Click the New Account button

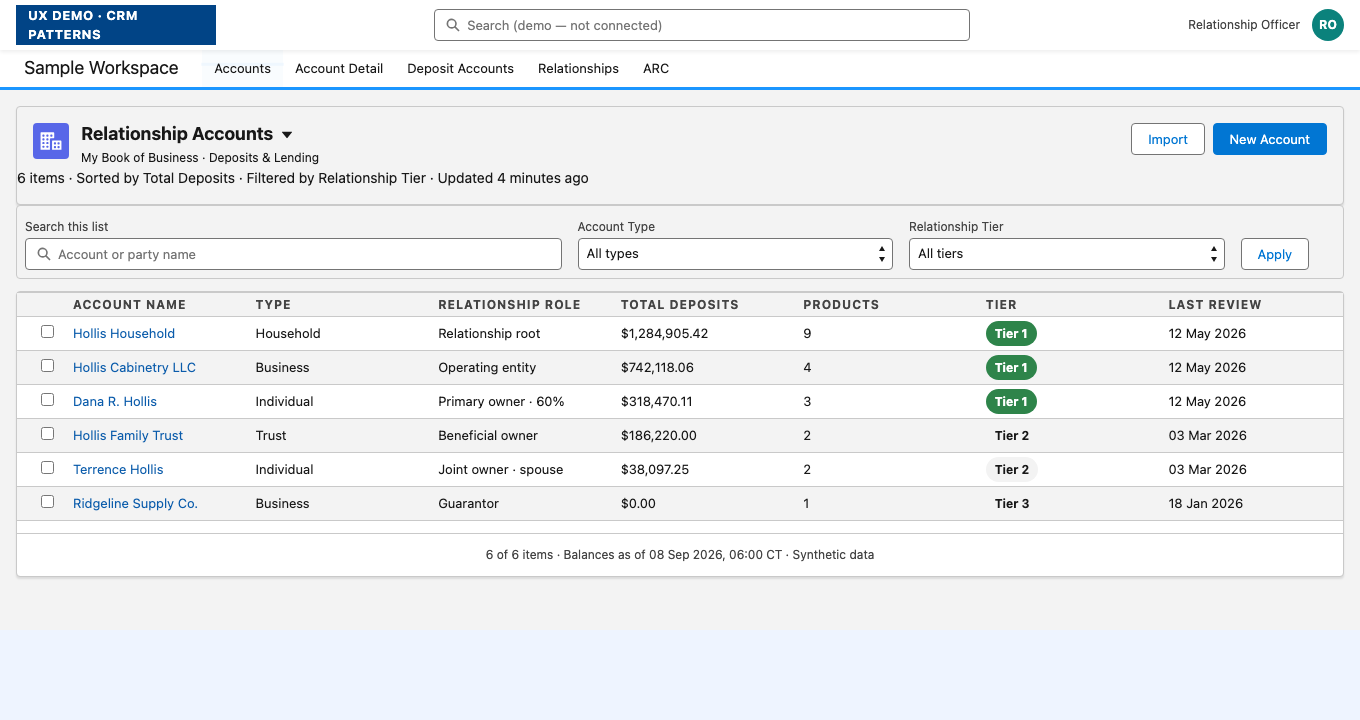coord(1270,139)
